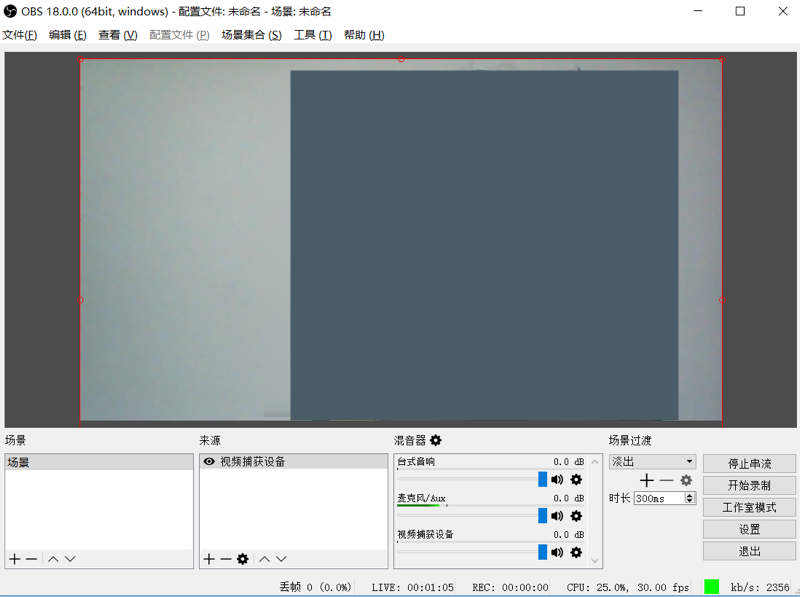Open the grayed 配置文件(P) menu
800x597 pixels.
pyautogui.click(x=180, y=35)
